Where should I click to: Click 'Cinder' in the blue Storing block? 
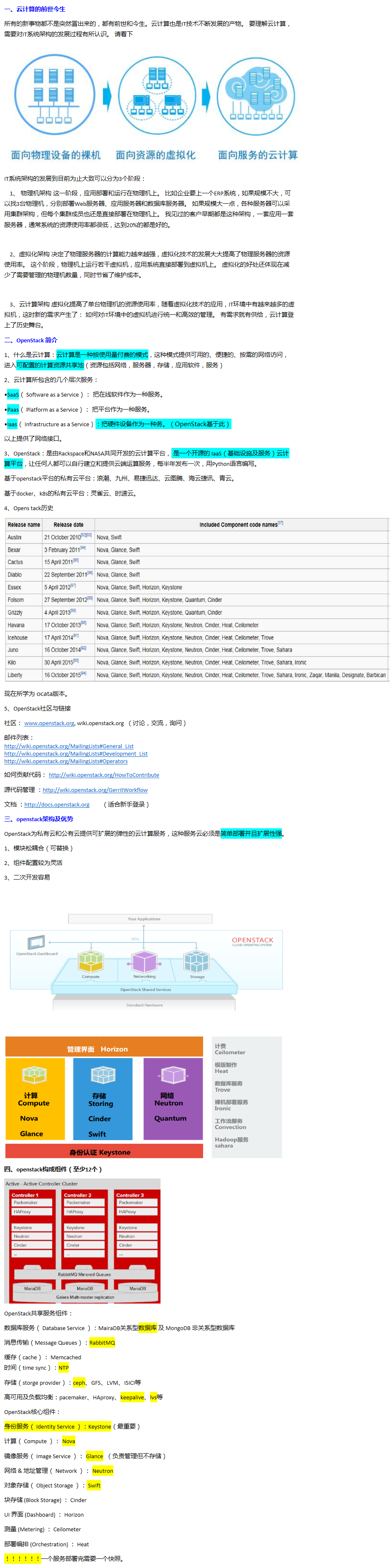coord(100,1119)
